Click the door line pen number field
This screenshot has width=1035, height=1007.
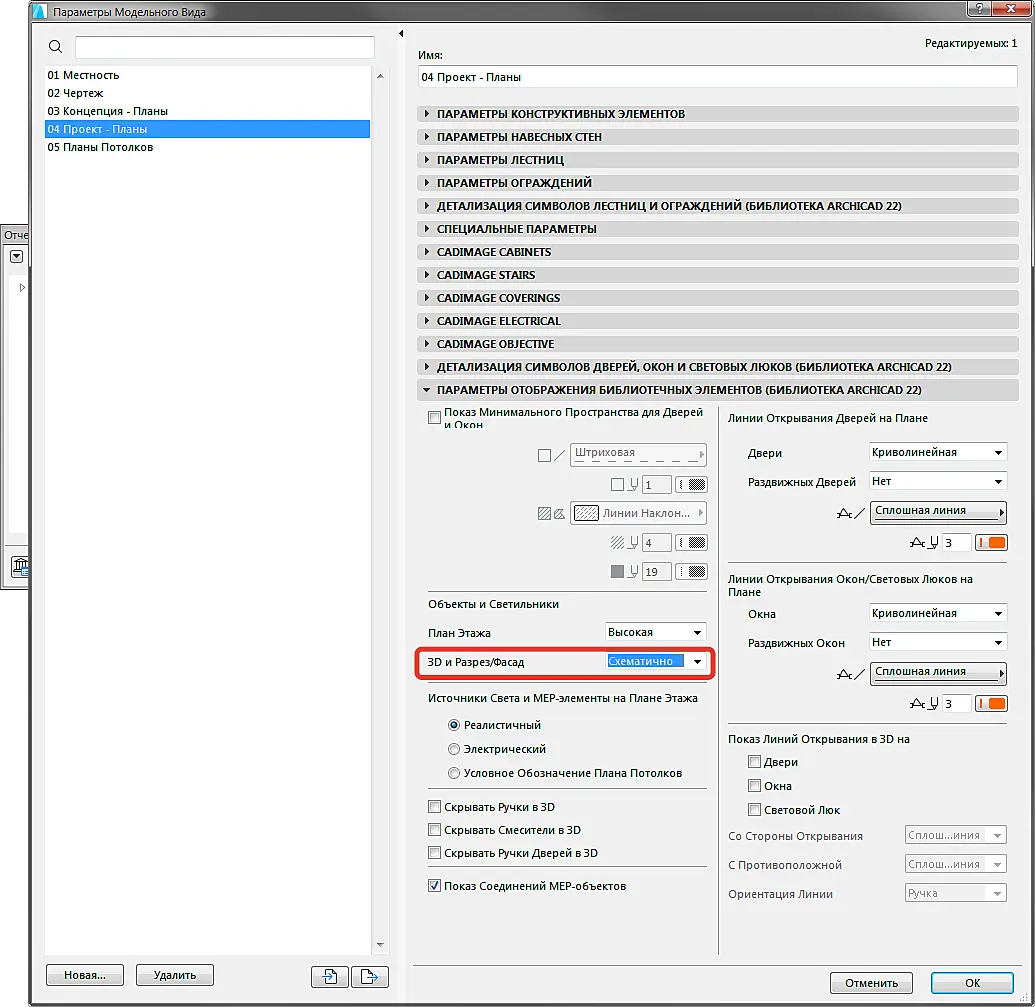956,542
